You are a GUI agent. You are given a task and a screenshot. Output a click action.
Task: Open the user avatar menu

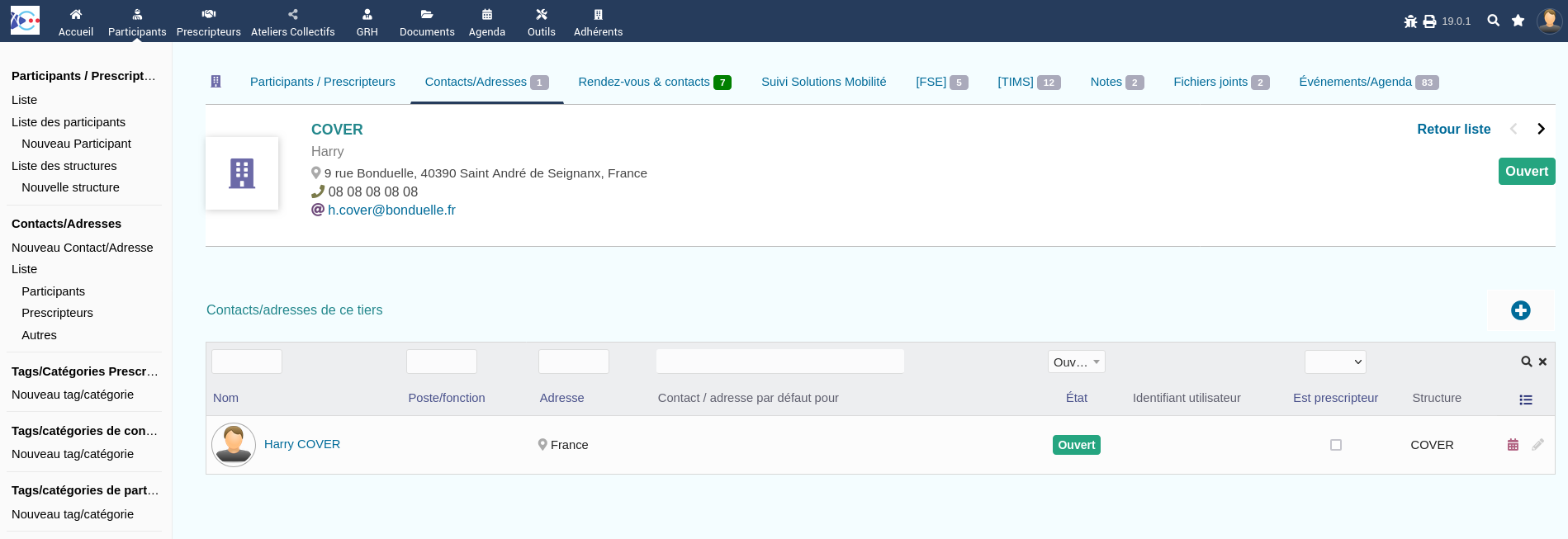coord(1549,21)
